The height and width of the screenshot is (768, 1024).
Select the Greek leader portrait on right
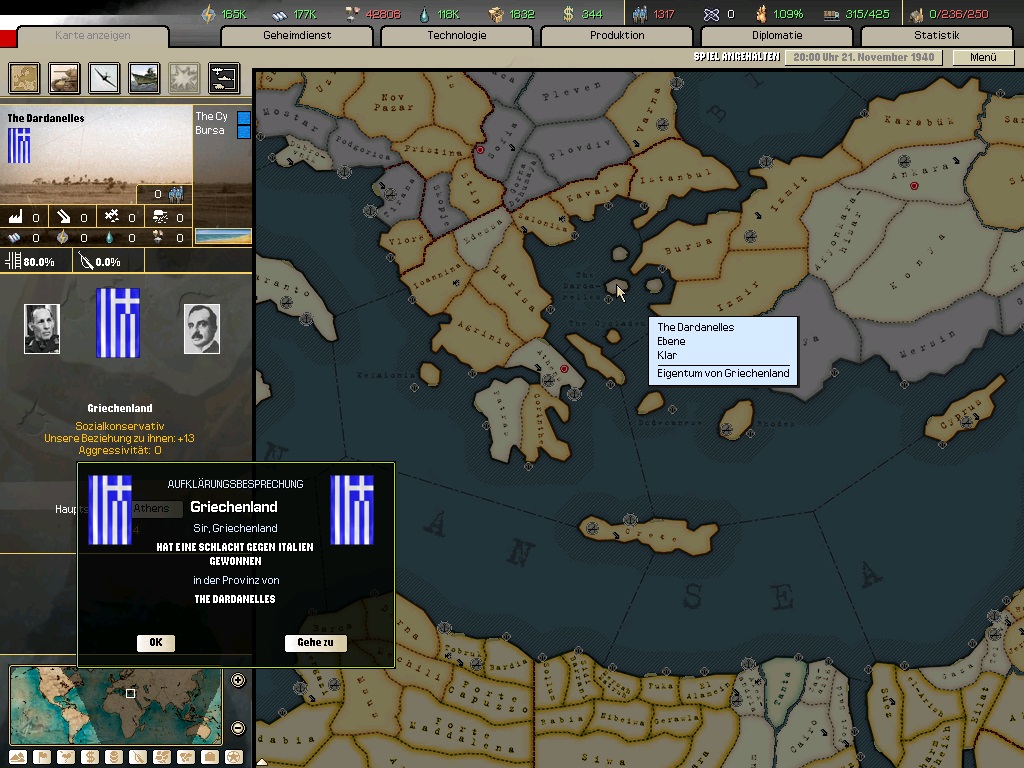click(201, 329)
